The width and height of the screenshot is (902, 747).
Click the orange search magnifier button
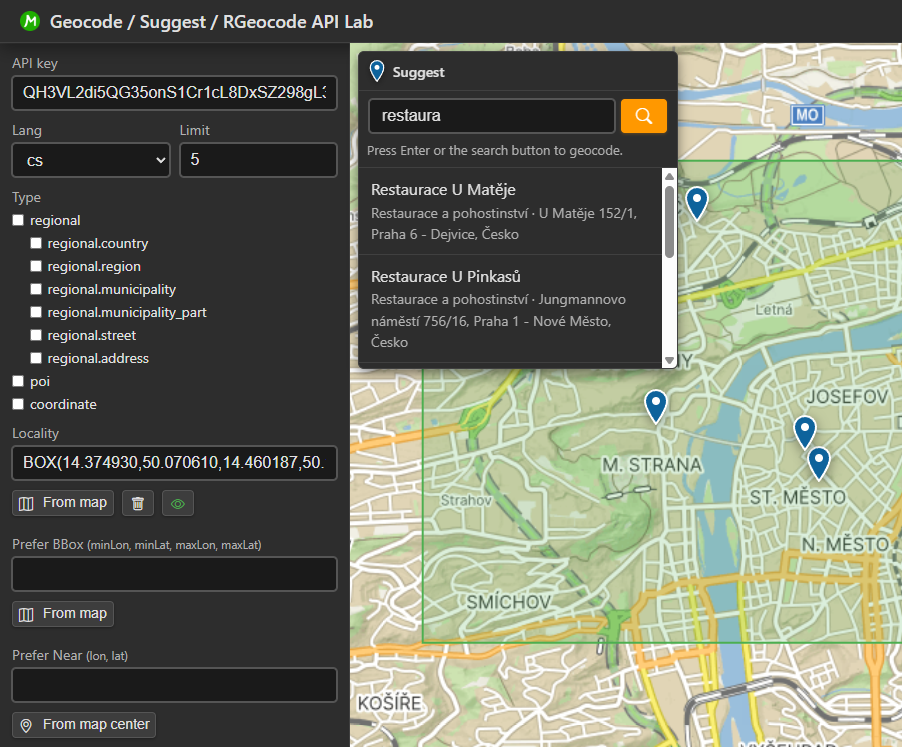(644, 116)
